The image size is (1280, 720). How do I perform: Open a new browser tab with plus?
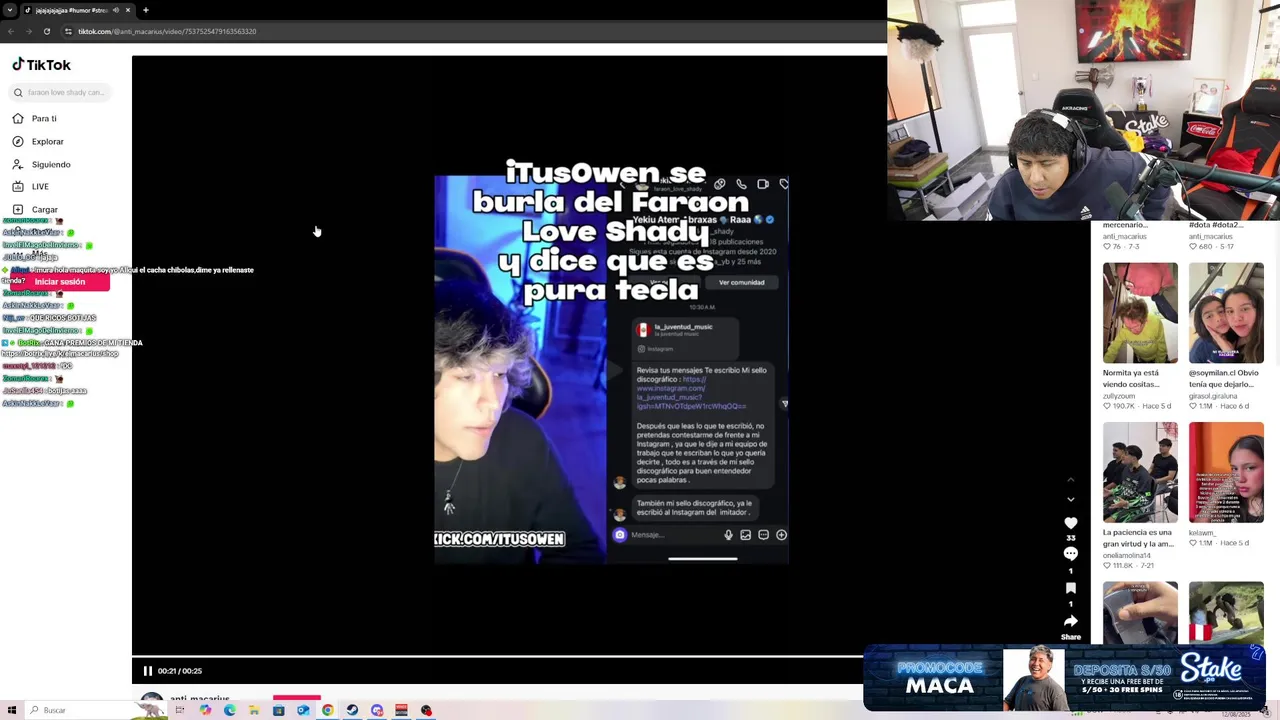point(145,10)
